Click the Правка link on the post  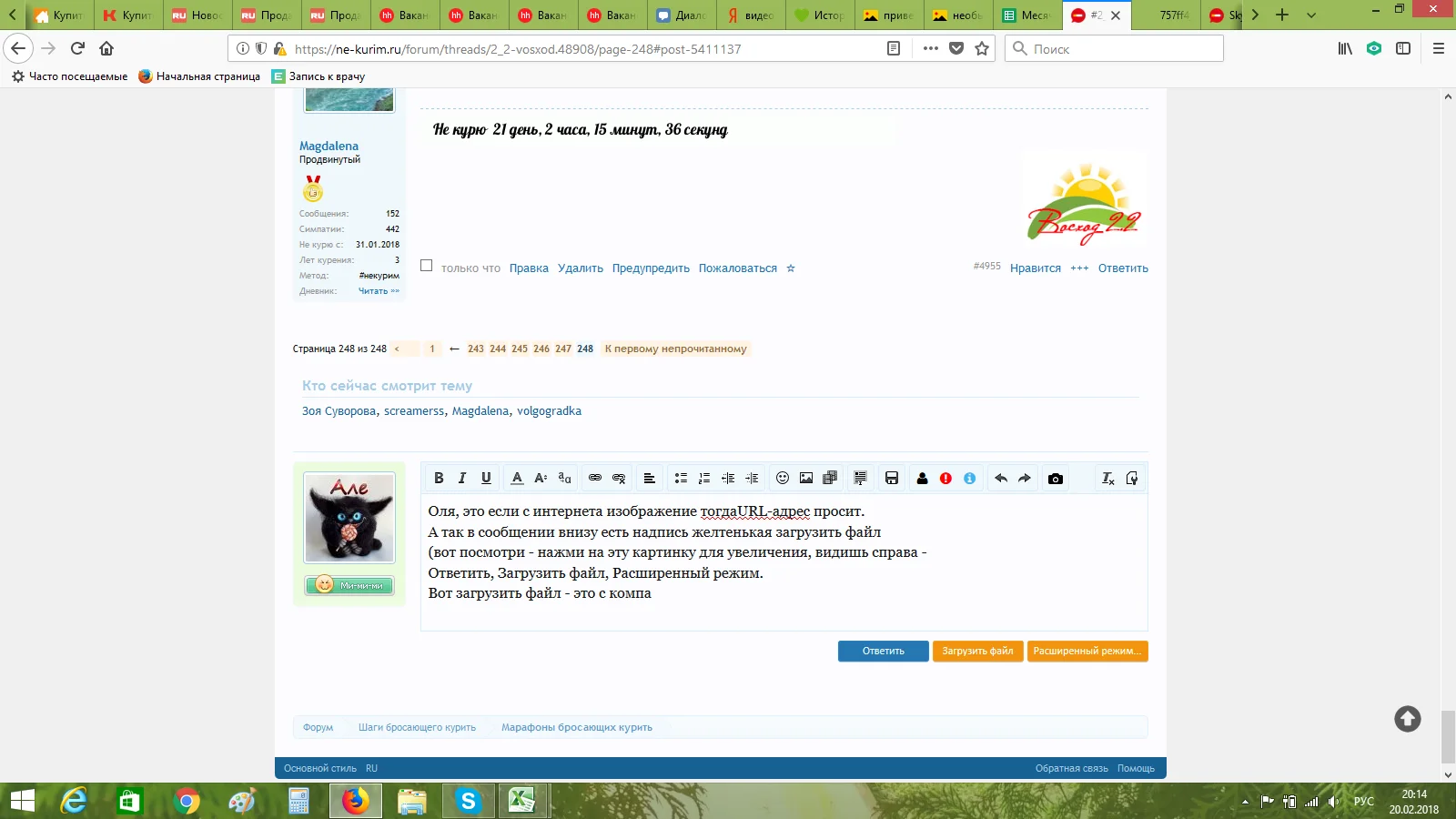529,268
